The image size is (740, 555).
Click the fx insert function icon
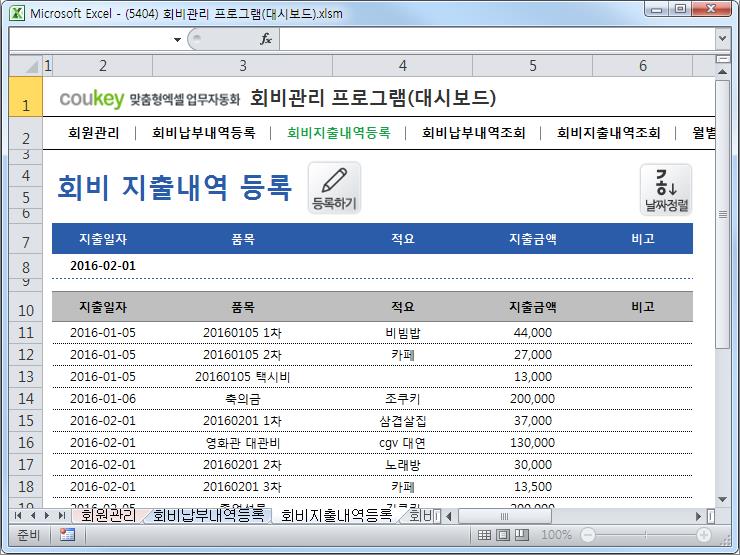266,39
